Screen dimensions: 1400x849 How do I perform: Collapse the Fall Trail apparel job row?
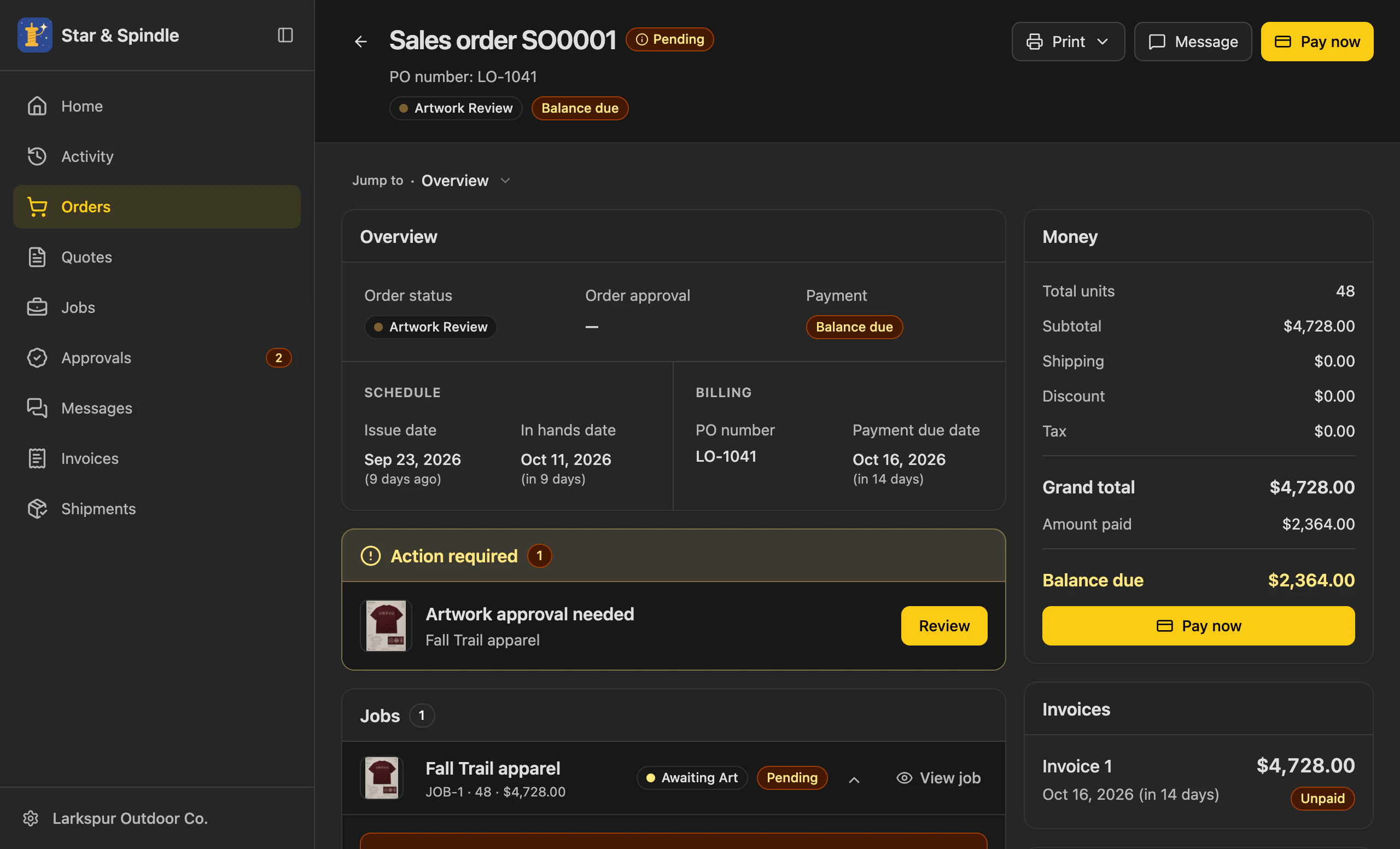click(x=854, y=780)
